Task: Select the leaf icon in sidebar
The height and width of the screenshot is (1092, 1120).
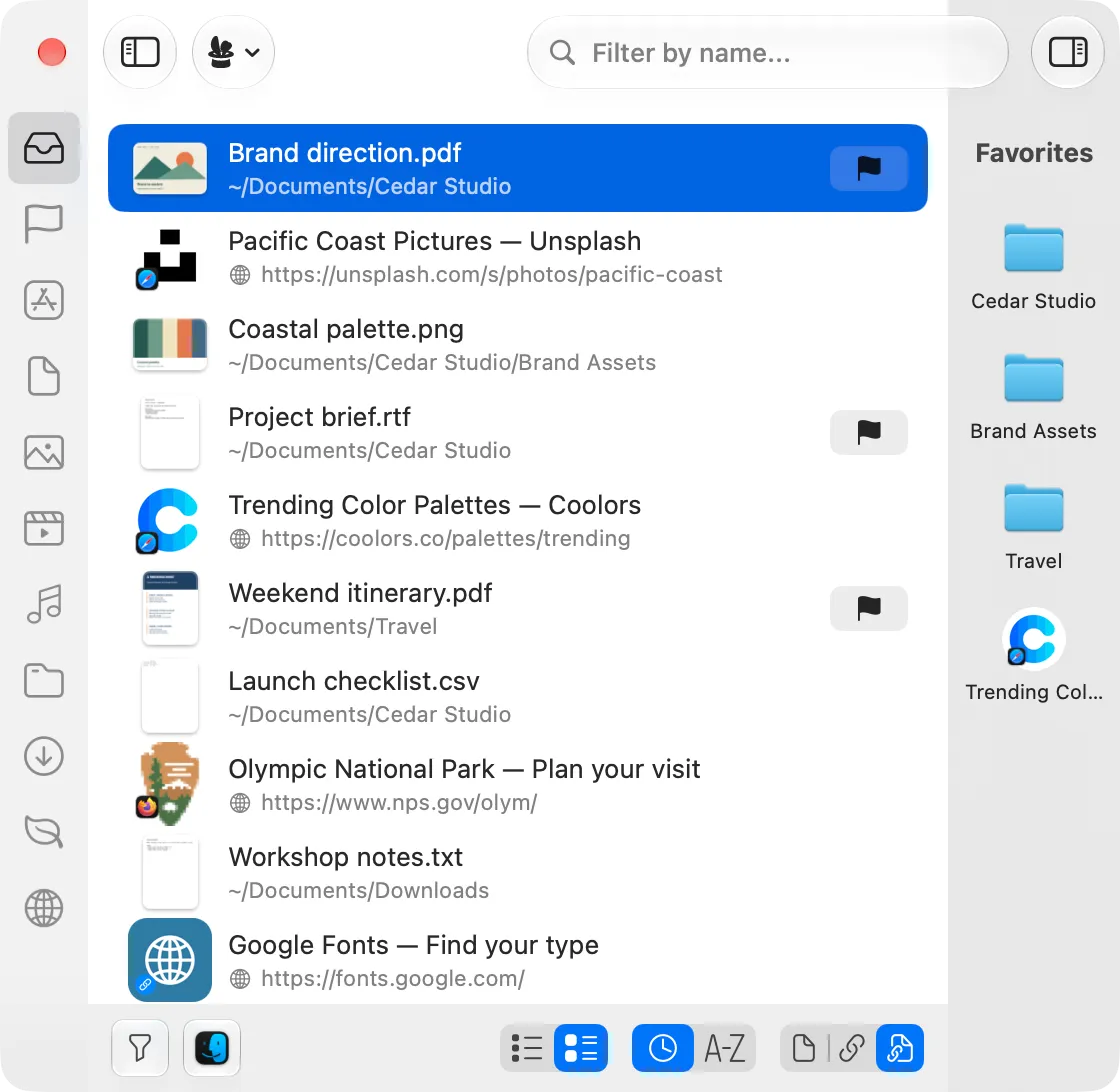Action: [44, 832]
